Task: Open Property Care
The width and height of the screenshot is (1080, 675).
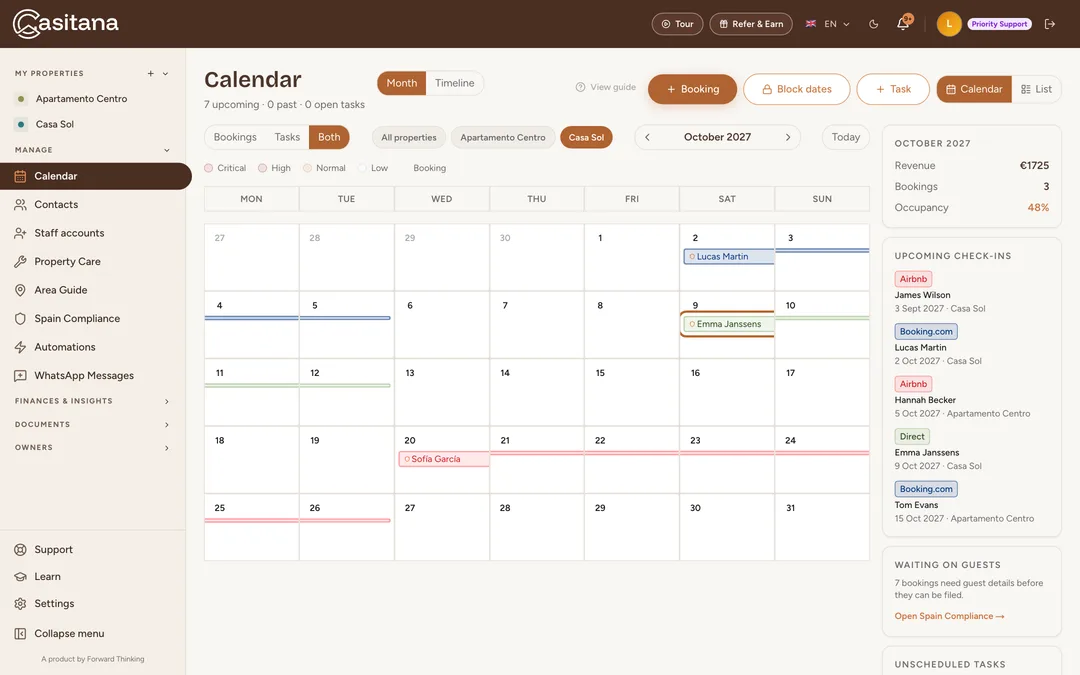Action: [x=96, y=262]
